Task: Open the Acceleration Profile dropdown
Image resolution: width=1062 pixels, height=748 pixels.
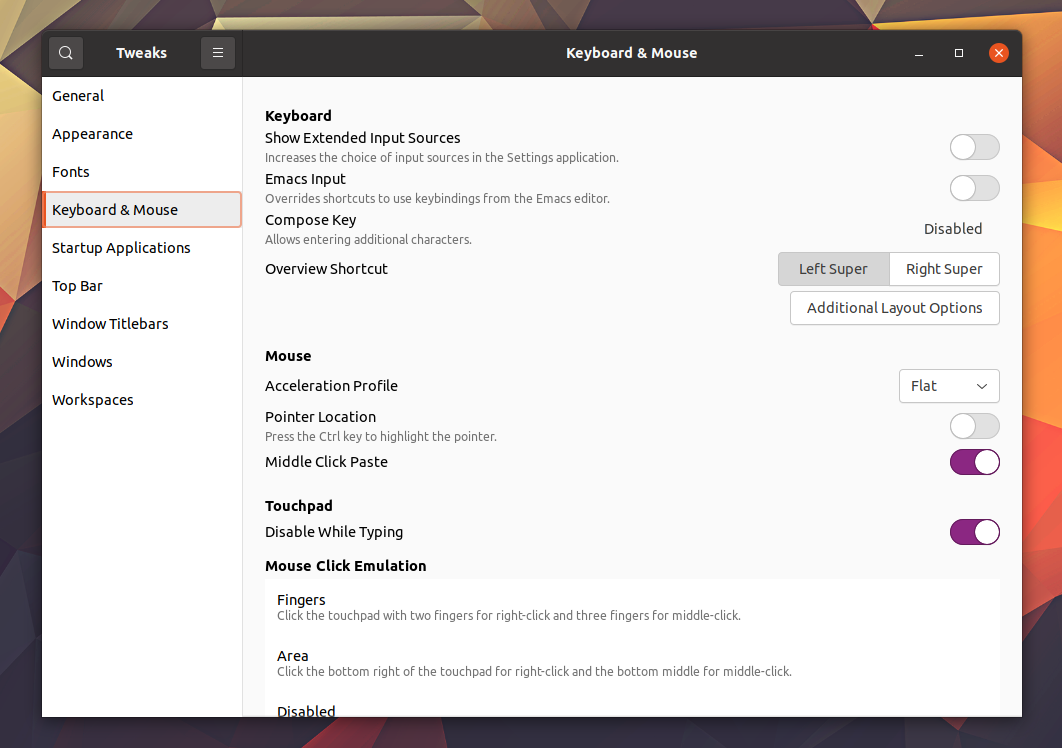Action: click(x=948, y=385)
